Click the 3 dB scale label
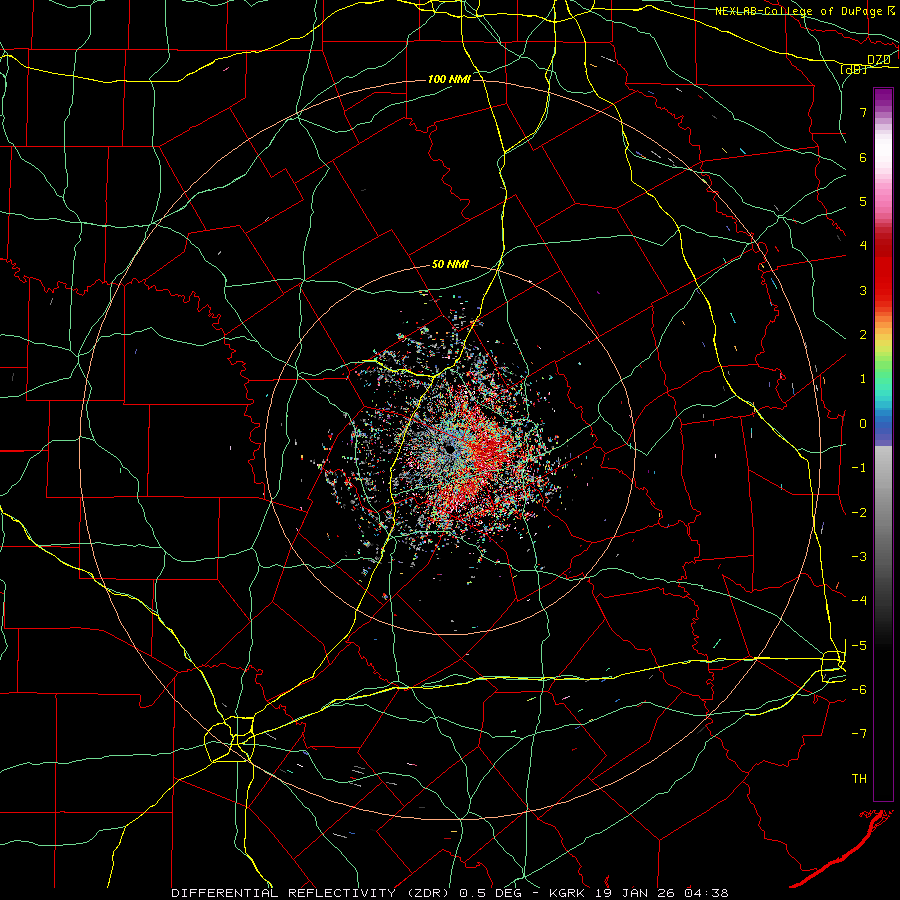900x900 pixels. tap(863, 290)
